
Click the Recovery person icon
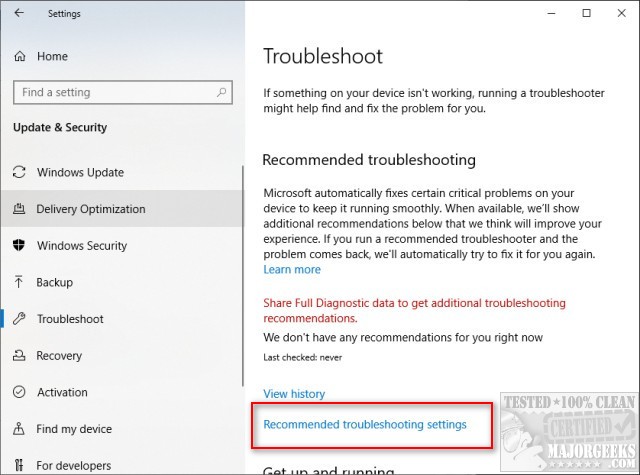pyautogui.click(x=19, y=356)
